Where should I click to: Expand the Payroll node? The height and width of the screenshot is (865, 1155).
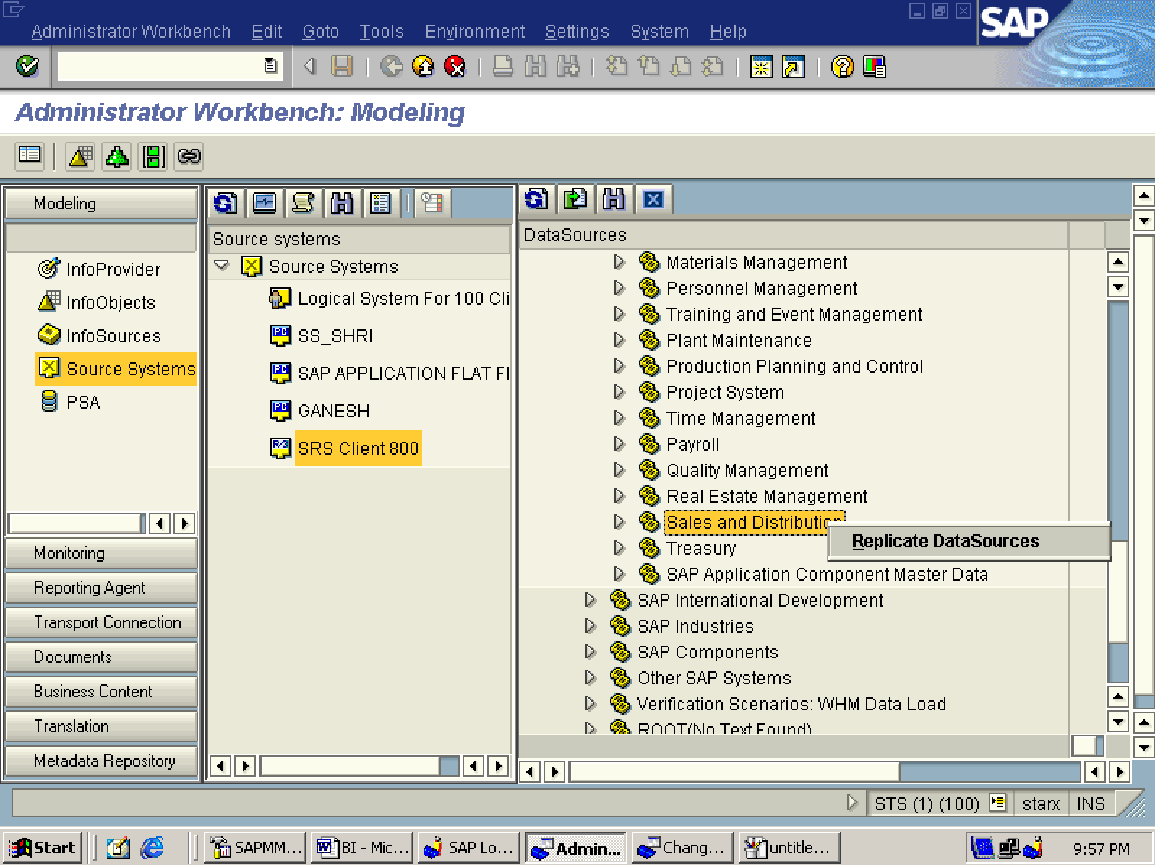619,444
